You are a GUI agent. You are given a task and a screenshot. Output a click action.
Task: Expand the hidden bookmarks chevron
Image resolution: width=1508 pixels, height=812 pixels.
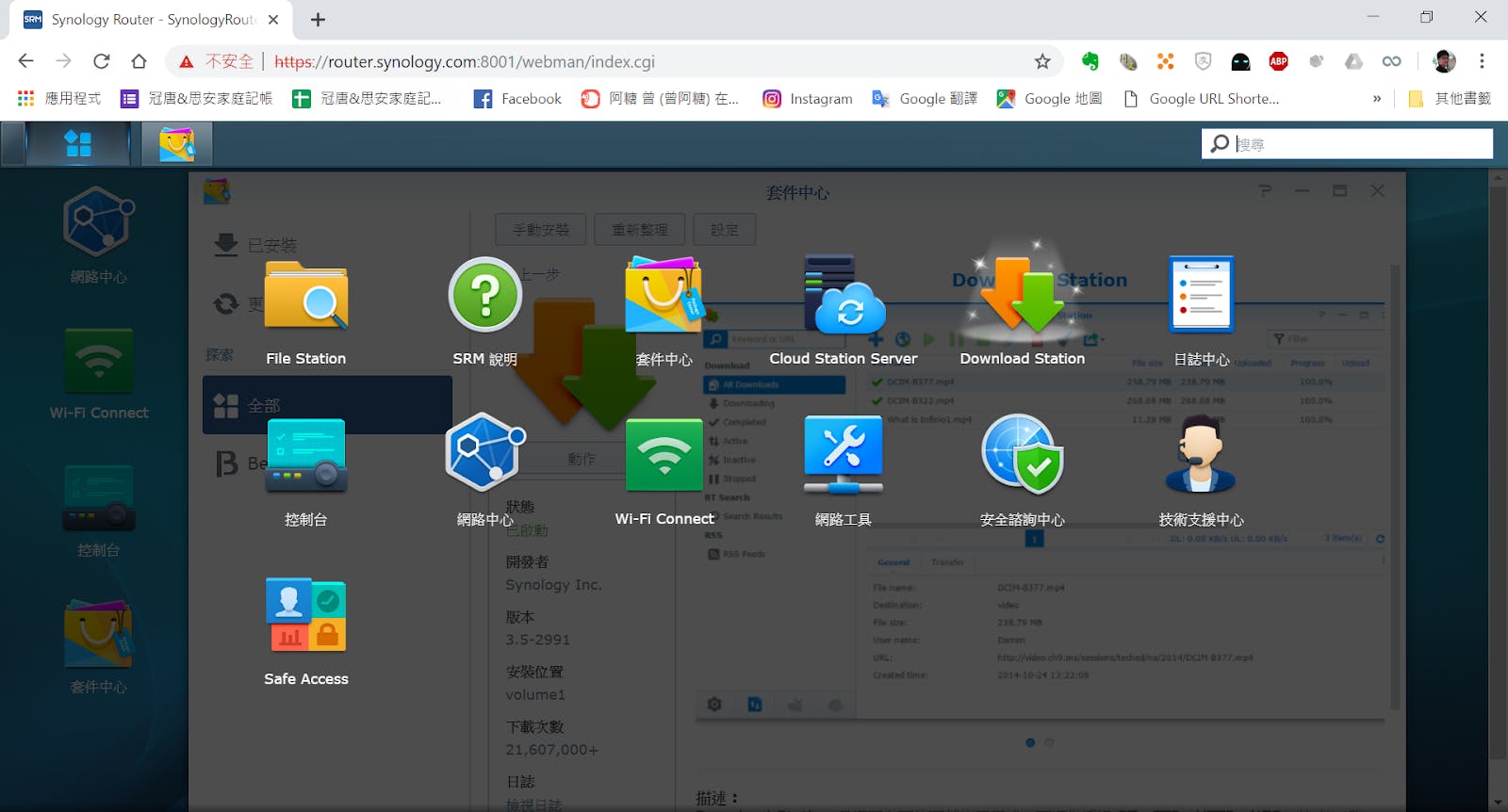tap(1377, 99)
